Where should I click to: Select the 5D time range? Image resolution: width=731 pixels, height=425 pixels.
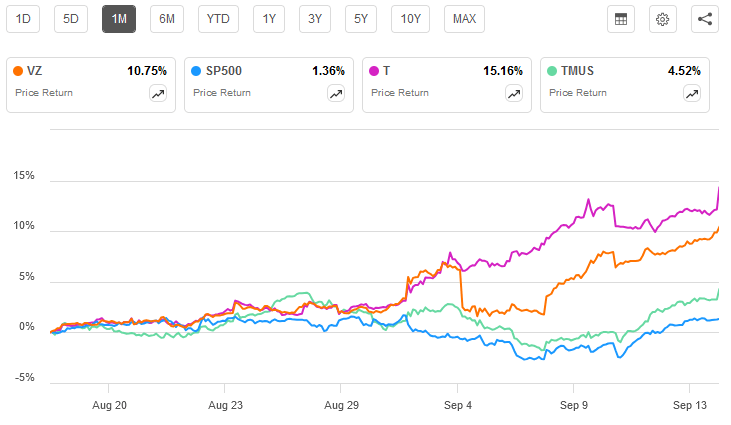tap(71, 19)
